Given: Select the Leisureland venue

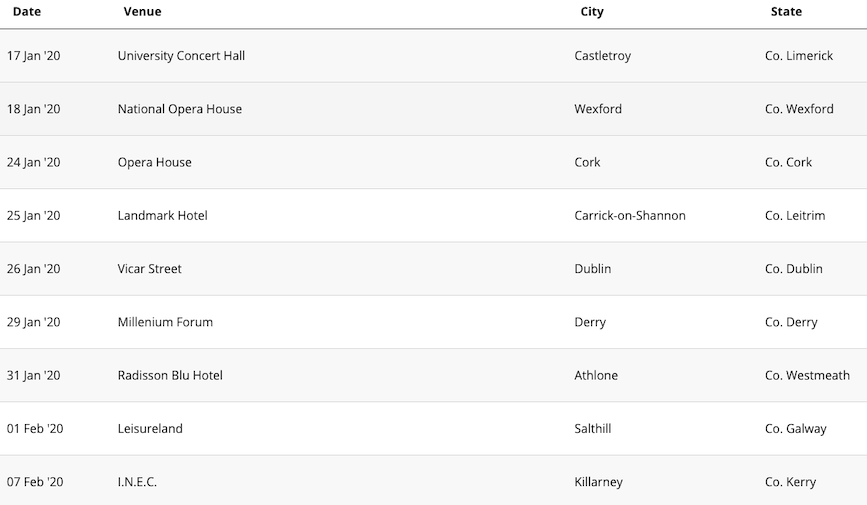Looking at the screenshot, I should click(150, 429).
